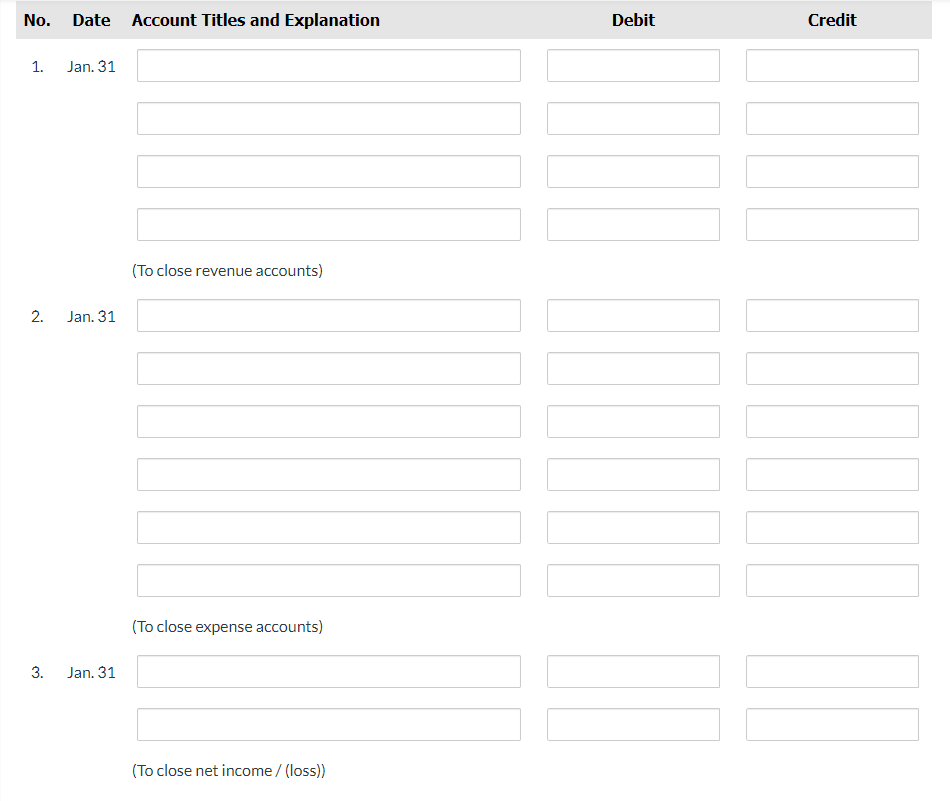Click 'Jan. 31' date of entry 2
The height and width of the screenshot is (801, 950).
pos(91,316)
